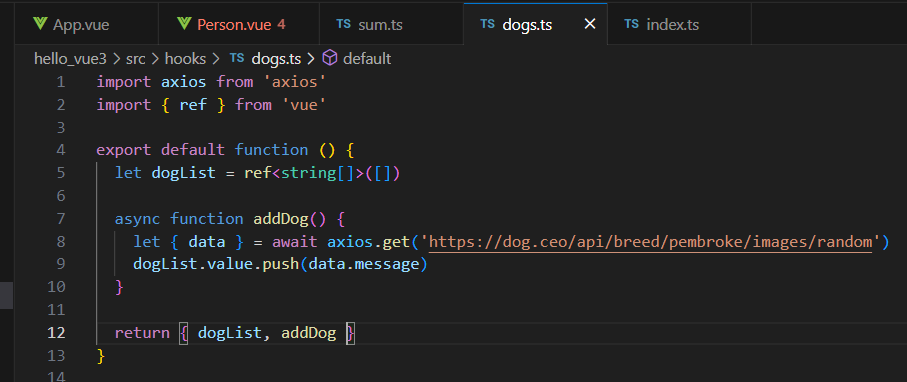
Task: Click line number 7 in the gutter
Action: [x=61, y=219]
